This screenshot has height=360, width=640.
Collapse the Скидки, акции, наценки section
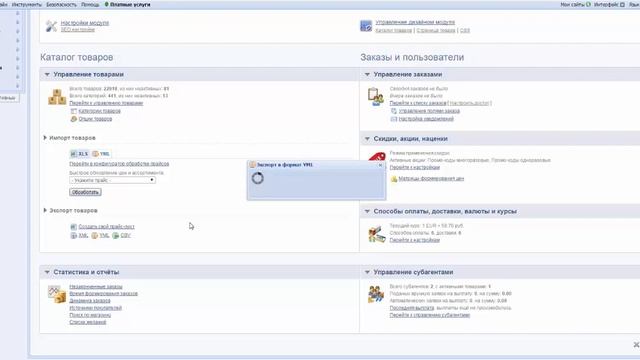pos(367,139)
